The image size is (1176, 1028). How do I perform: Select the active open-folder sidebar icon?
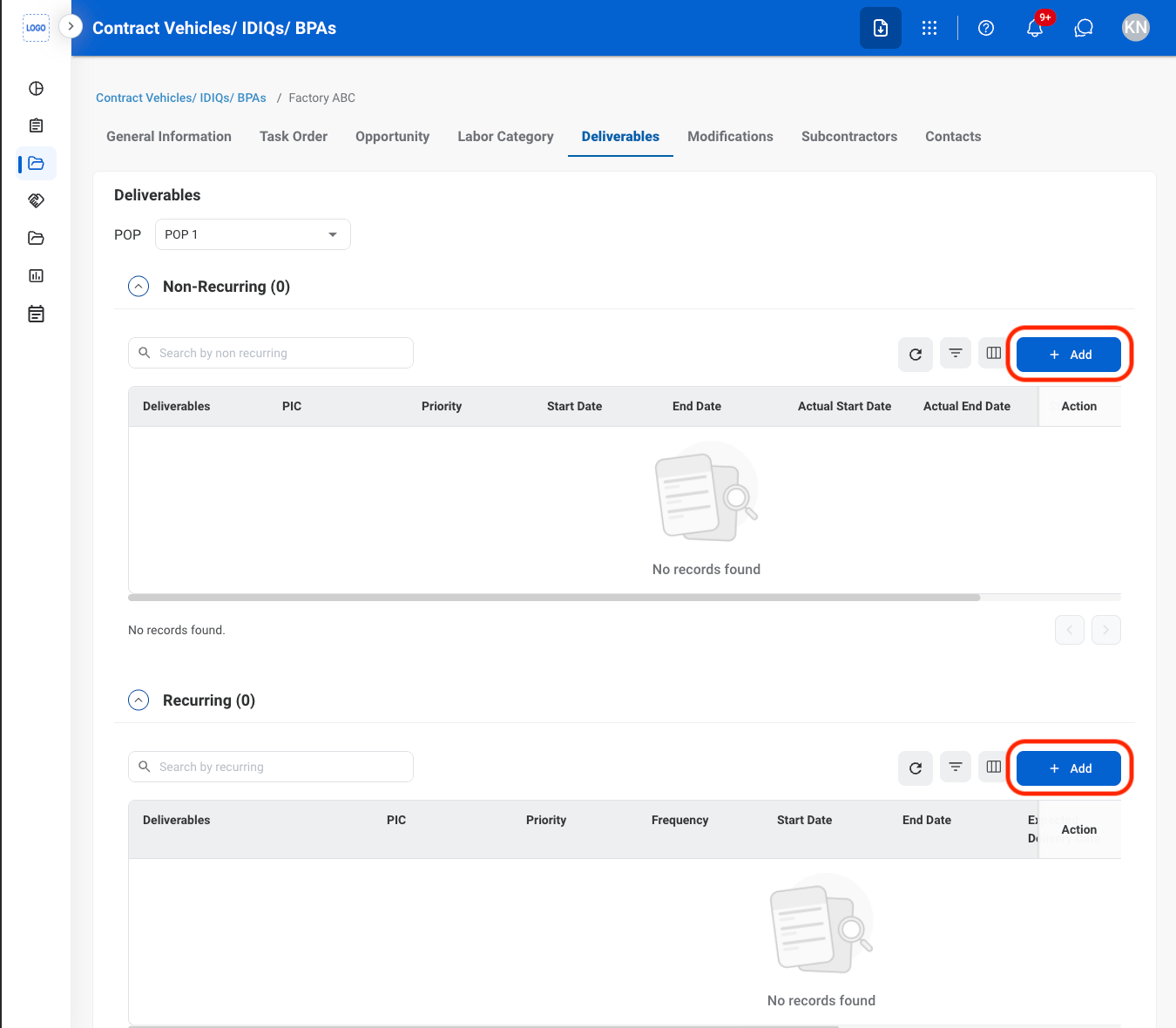click(36, 163)
